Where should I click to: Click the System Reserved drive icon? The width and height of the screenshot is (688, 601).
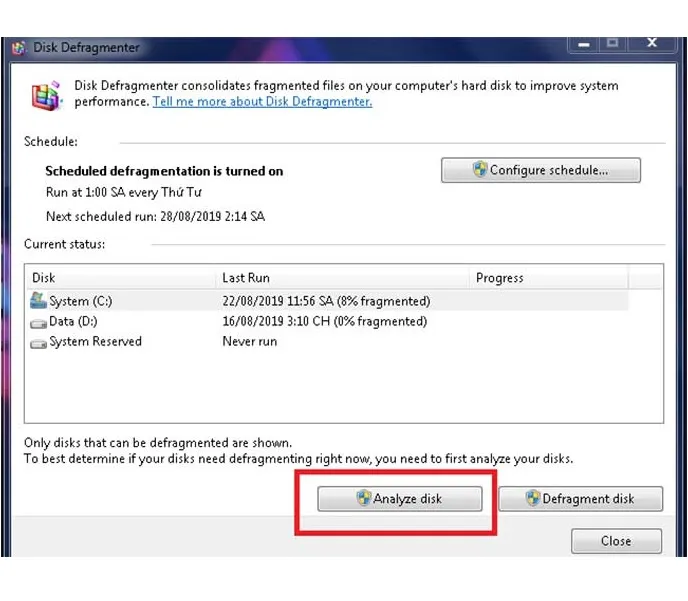[x=38, y=343]
